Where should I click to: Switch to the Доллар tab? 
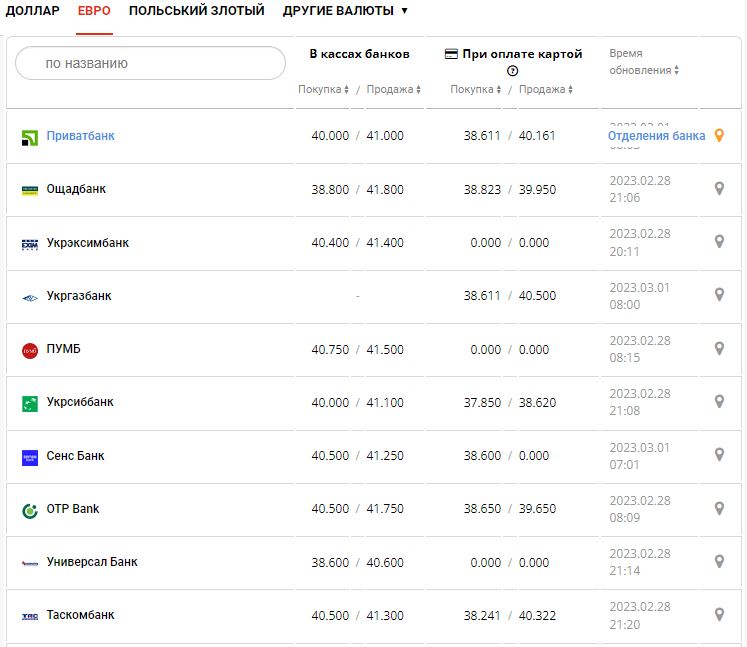click(x=32, y=11)
